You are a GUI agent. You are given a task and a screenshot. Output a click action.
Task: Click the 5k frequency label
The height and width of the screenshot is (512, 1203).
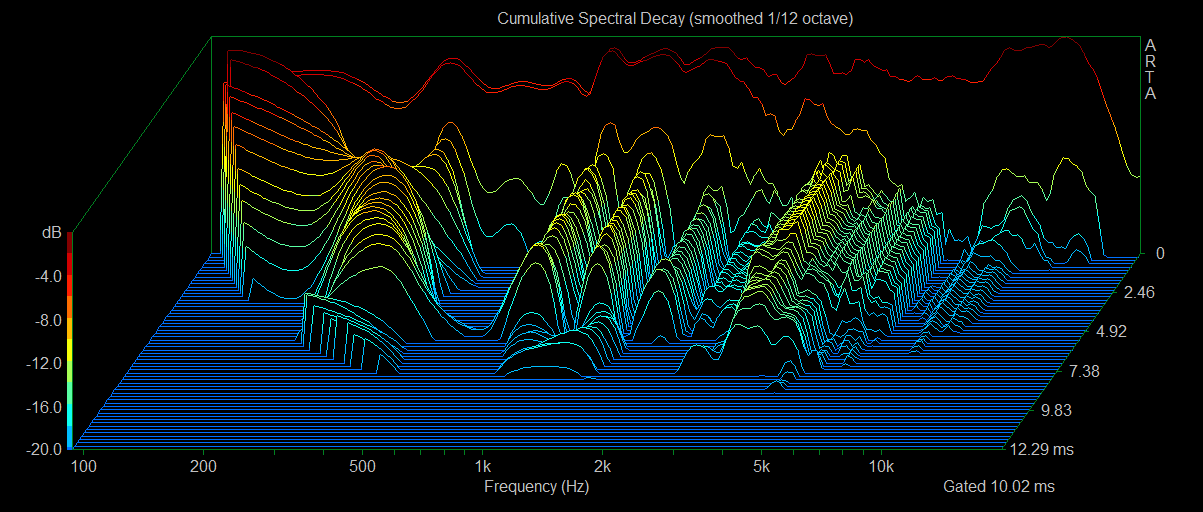761,467
